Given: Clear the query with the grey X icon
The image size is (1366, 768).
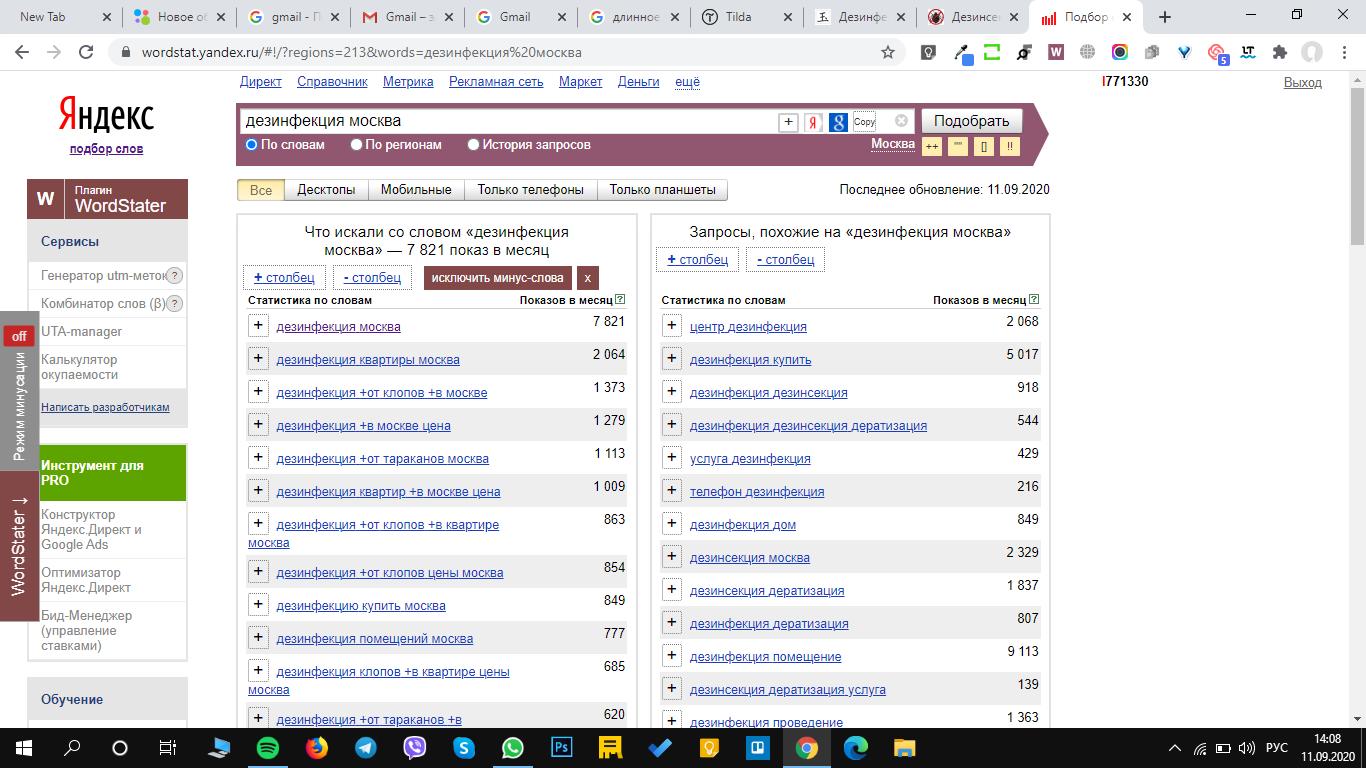Looking at the screenshot, I should (901, 121).
